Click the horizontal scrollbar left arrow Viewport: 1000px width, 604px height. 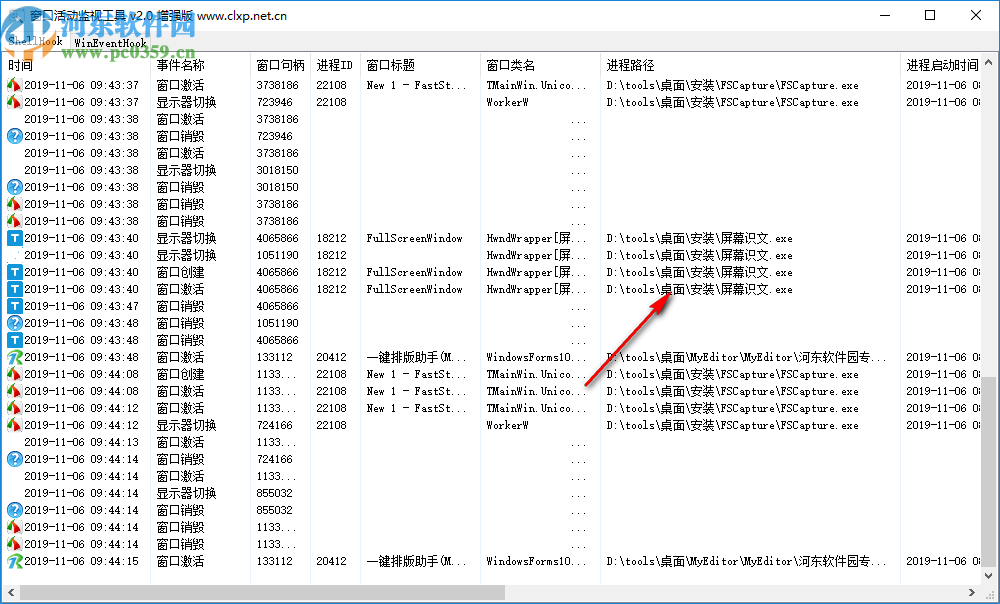[x=11, y=593]
